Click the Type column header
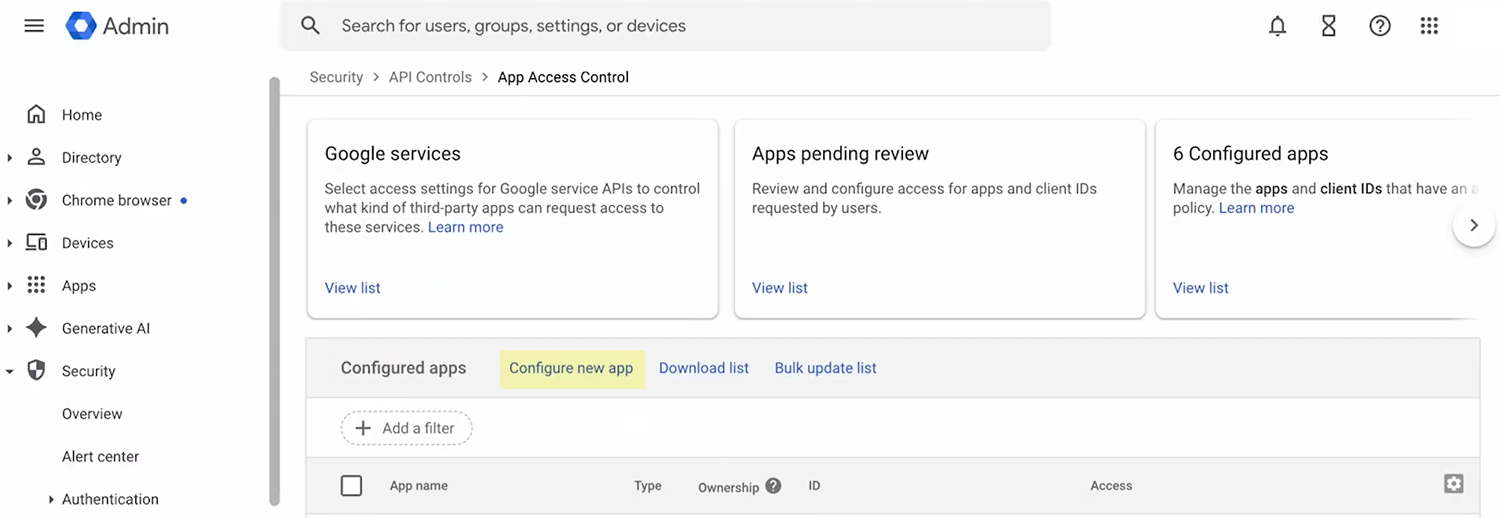 coord(647,486)
